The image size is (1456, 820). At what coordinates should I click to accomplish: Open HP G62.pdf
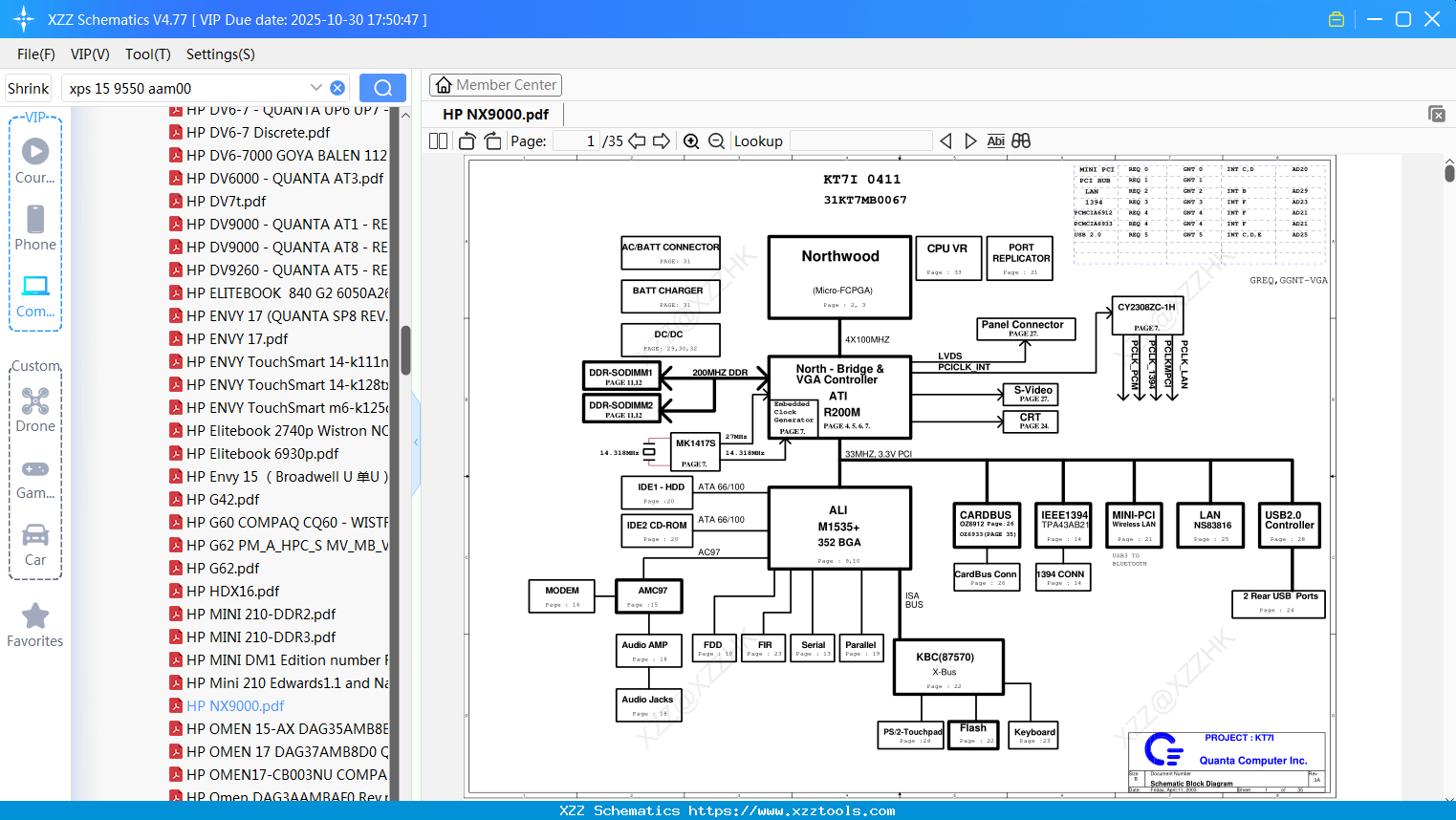click(x=223, y=569)
